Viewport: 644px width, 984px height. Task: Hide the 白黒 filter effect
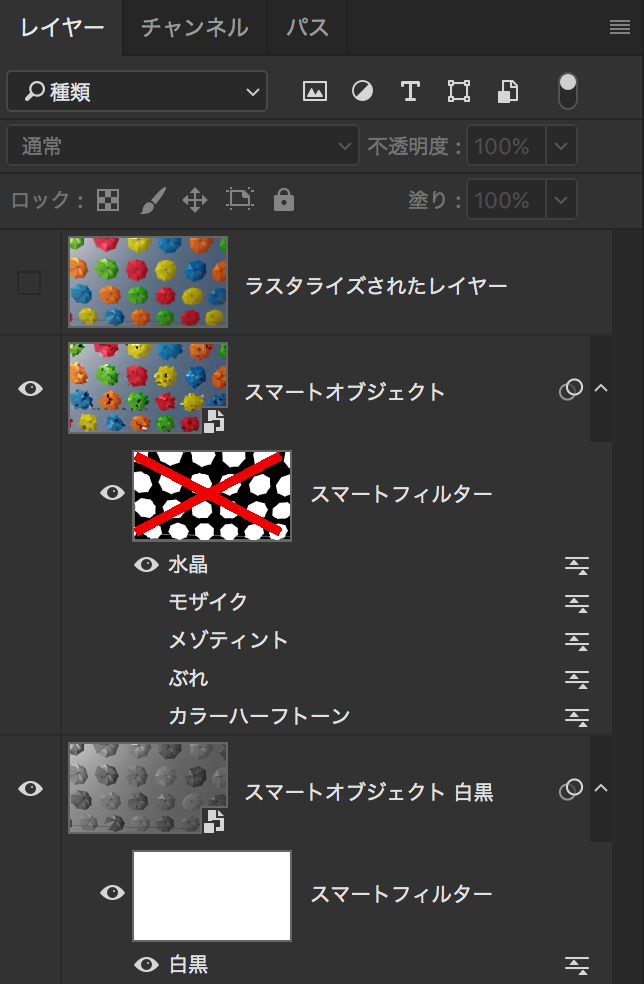click(146, 965)
